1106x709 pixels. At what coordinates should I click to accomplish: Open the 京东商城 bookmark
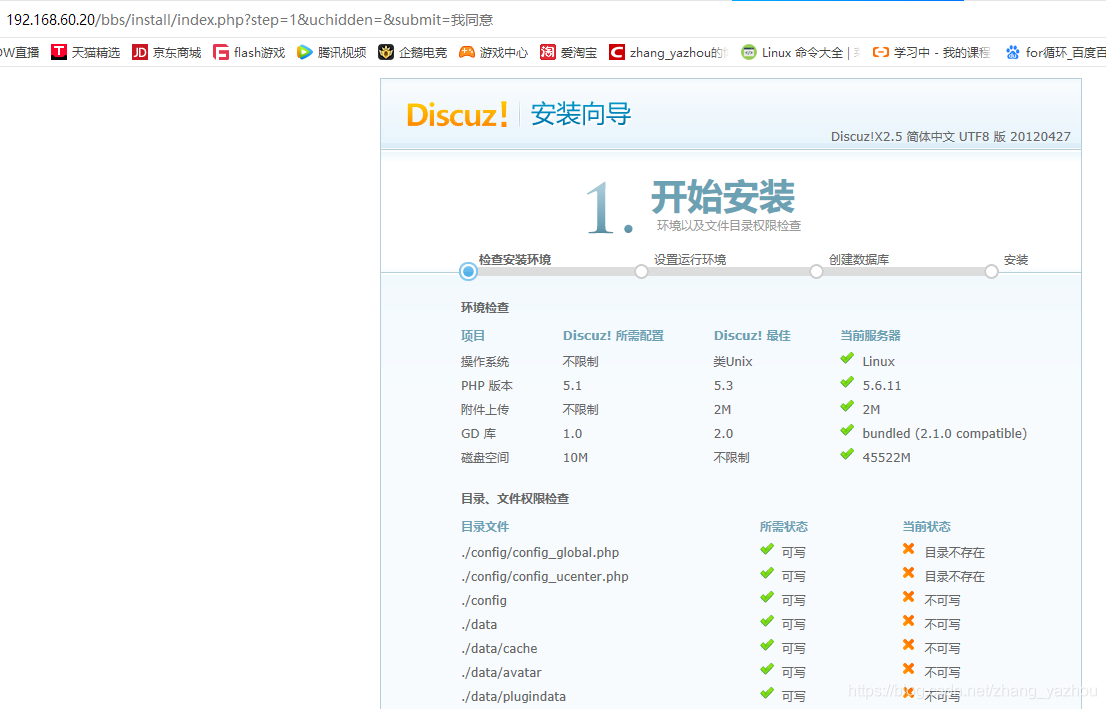pos(166,52)
